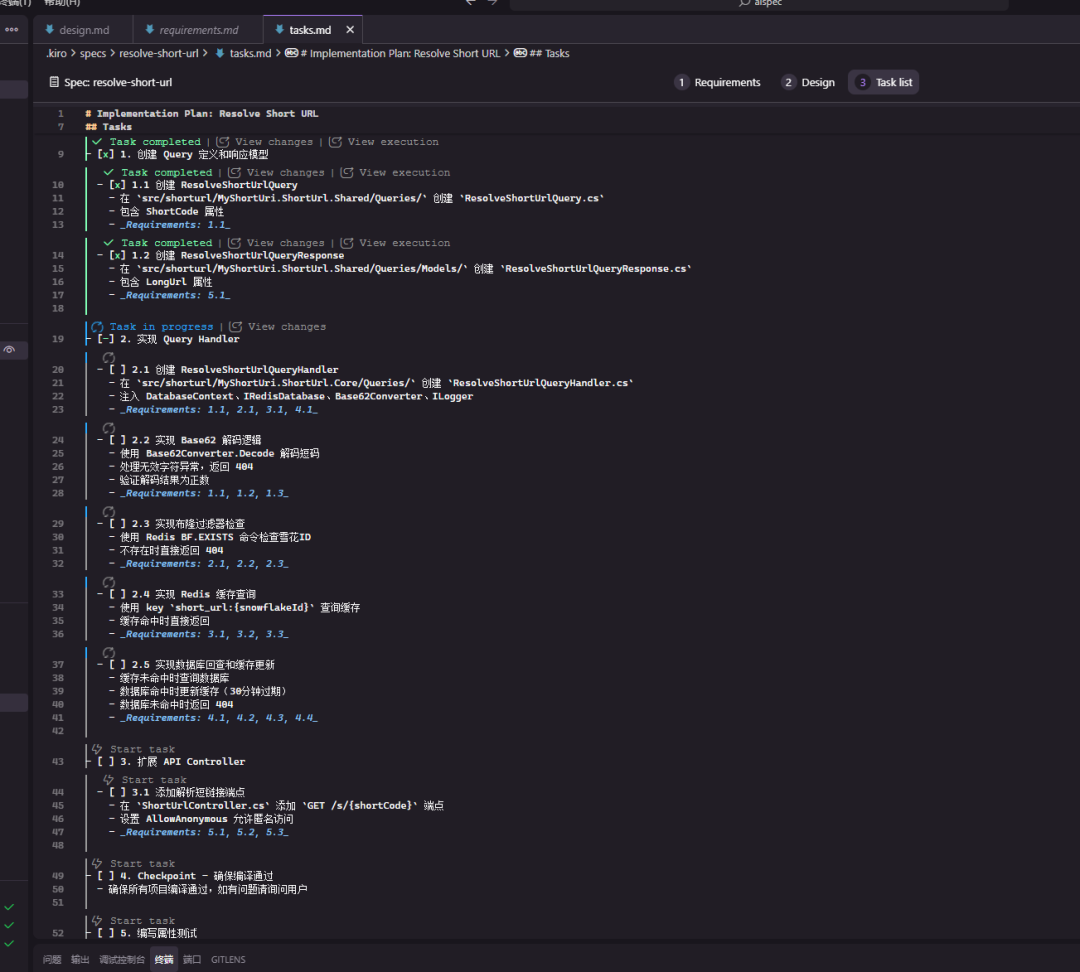Image resolution: width=1080 pixels, height=972 pixels.
Task: Navigate forward with right arrow
Action: click(x=492, y=3)
